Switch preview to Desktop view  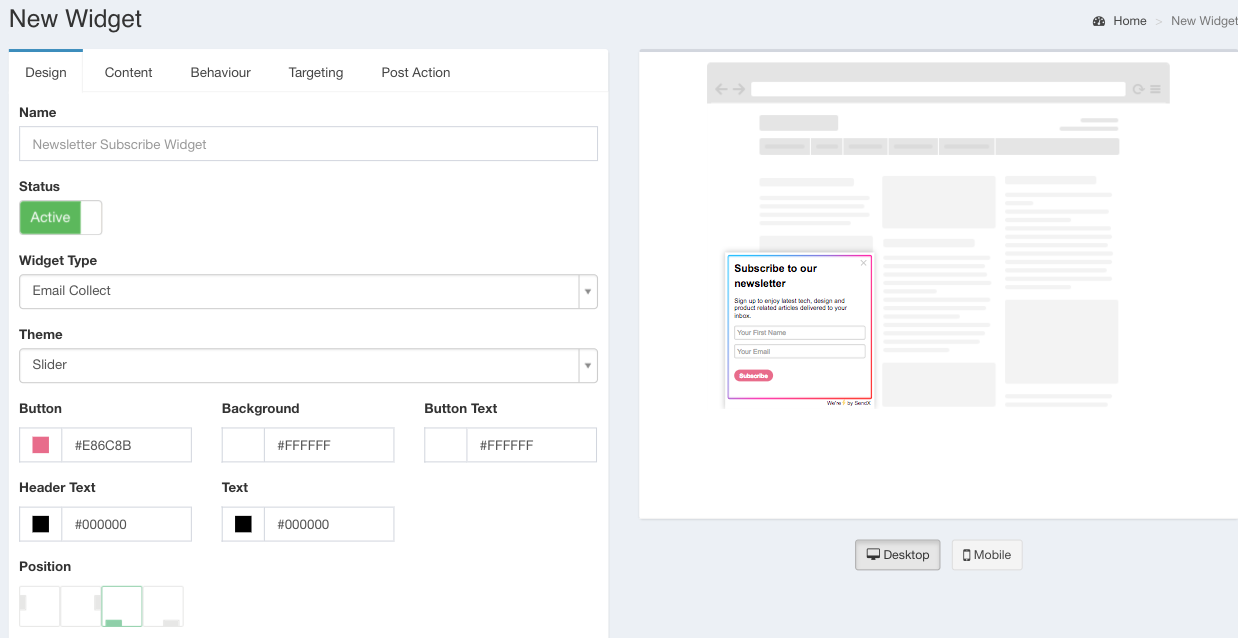897,555
